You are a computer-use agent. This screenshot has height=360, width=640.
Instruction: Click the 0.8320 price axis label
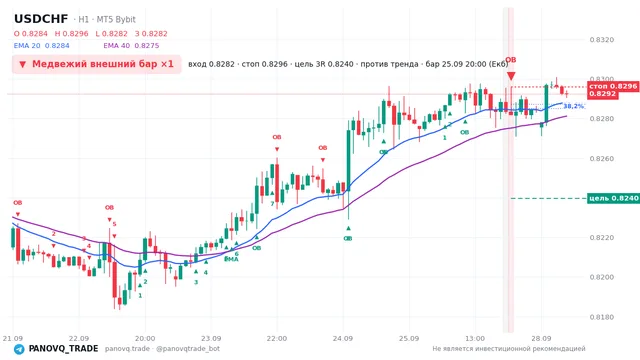[x=602, y=40]
